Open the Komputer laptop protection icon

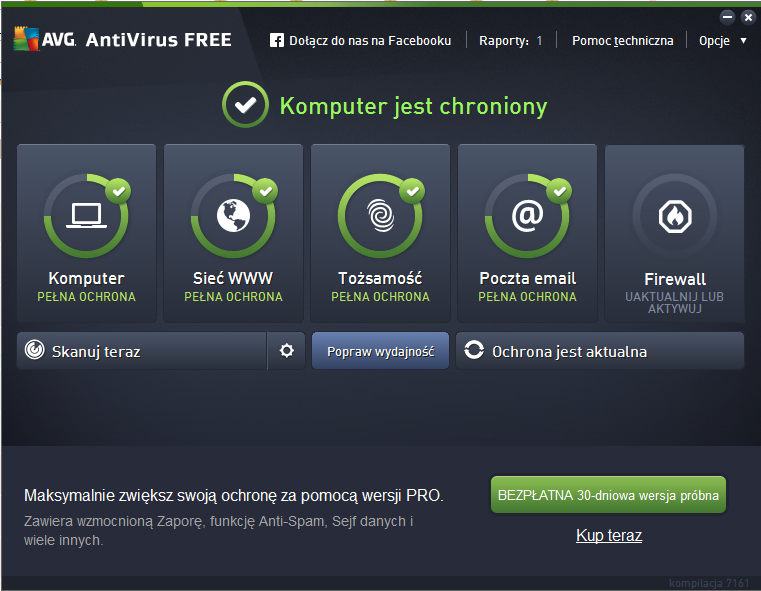click(86, 215)
